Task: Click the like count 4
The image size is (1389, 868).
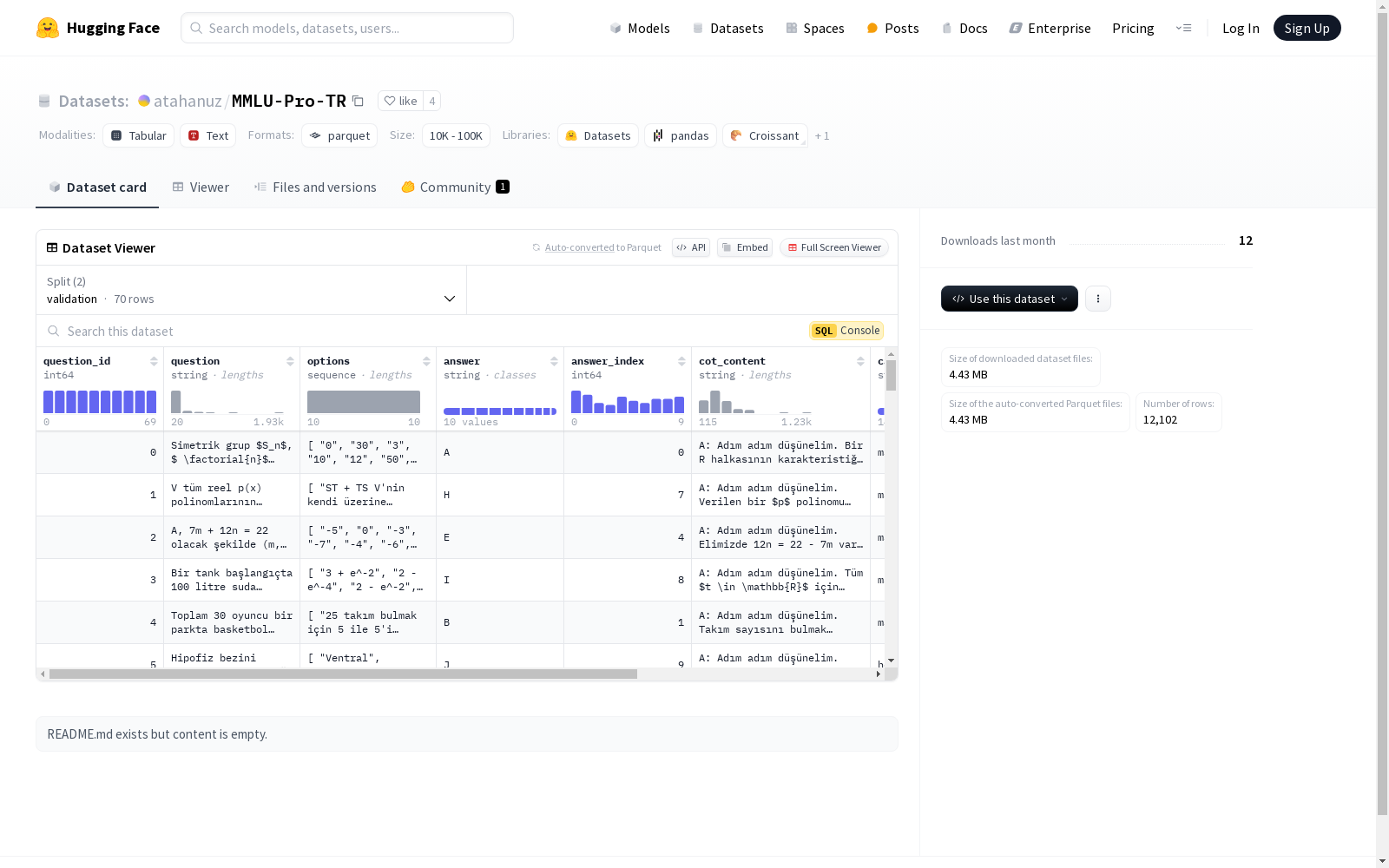Action: point(432,101)
